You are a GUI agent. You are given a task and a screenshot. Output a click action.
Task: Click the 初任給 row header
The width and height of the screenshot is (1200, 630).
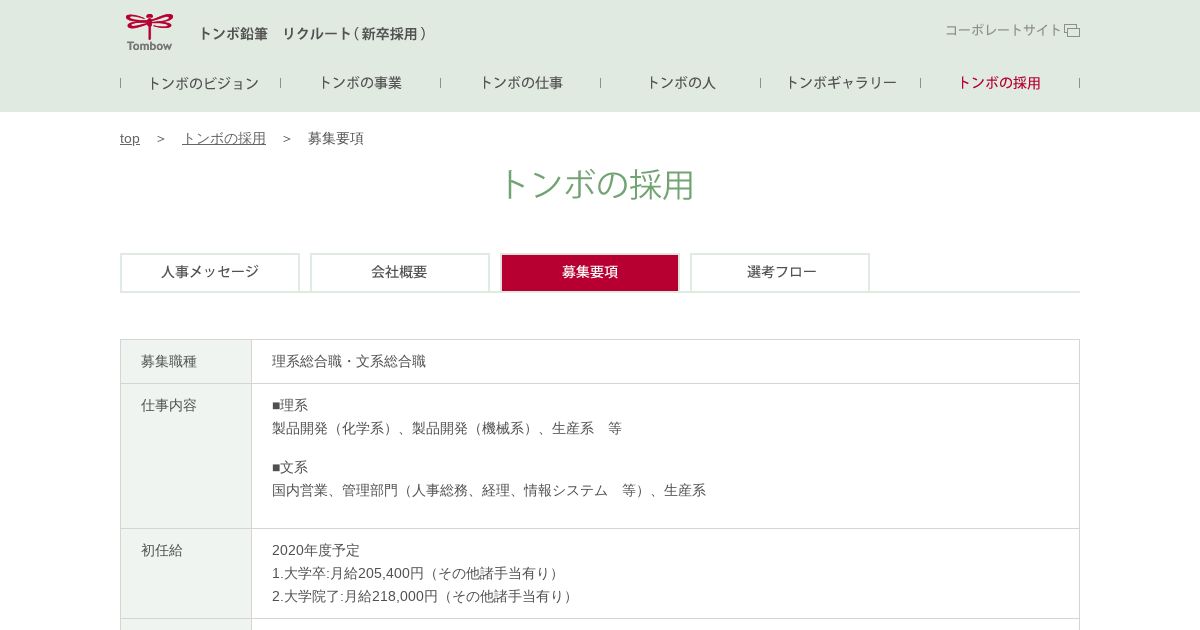coord(186,573)
